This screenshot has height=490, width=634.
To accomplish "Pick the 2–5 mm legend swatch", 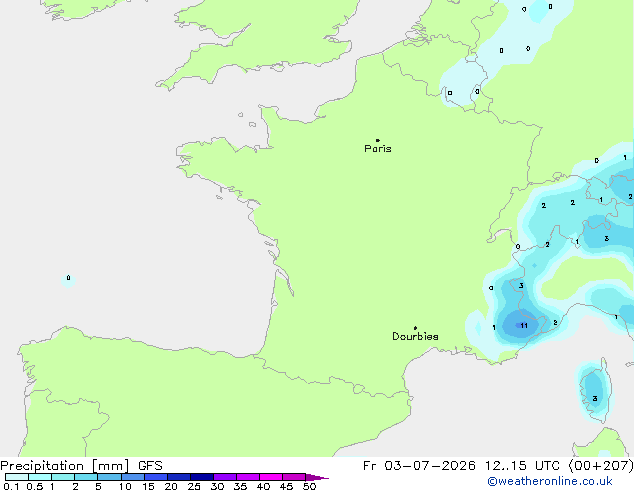I will pyautogui.click(x=86, y=477).
